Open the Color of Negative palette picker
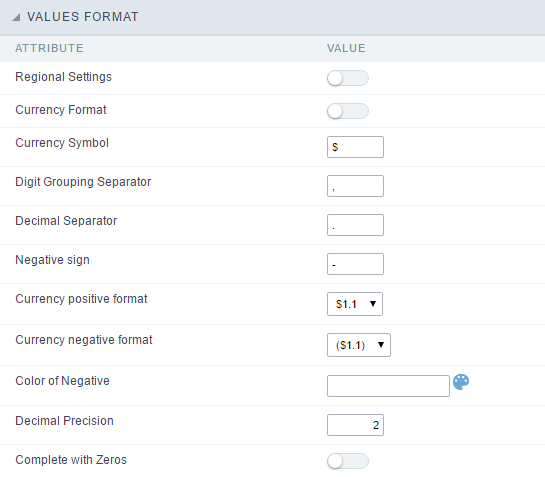The width and height of the screenshot is (545, 477). pos(461,382)
